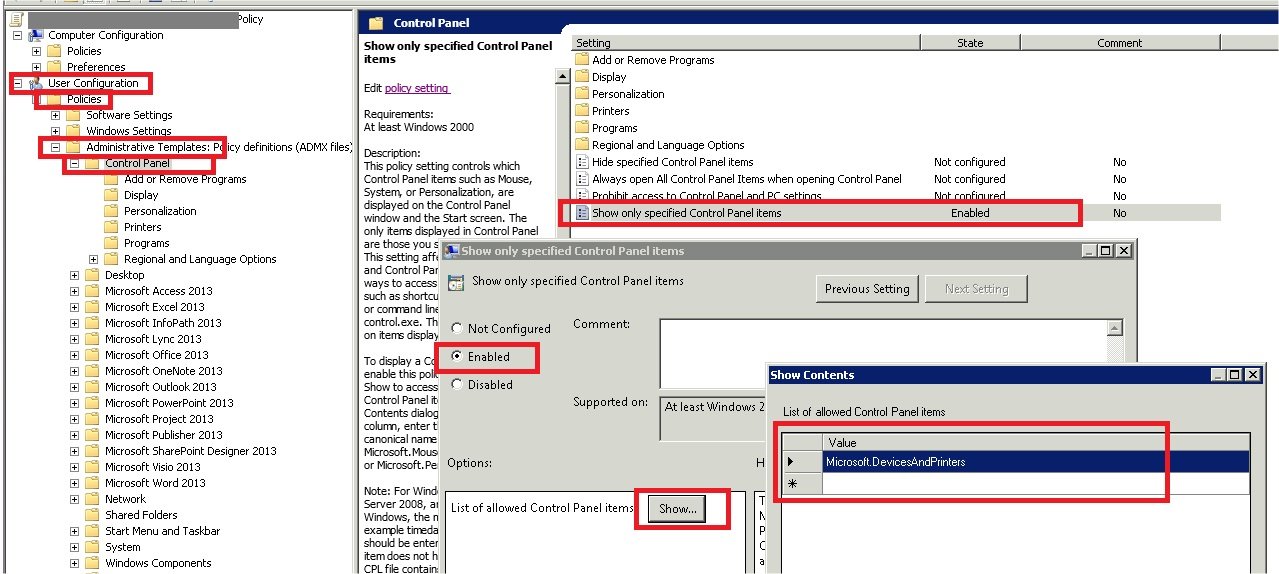Click the Add or Remove Programs folder icon in list
1279x574 pixels.
point(583,60)
